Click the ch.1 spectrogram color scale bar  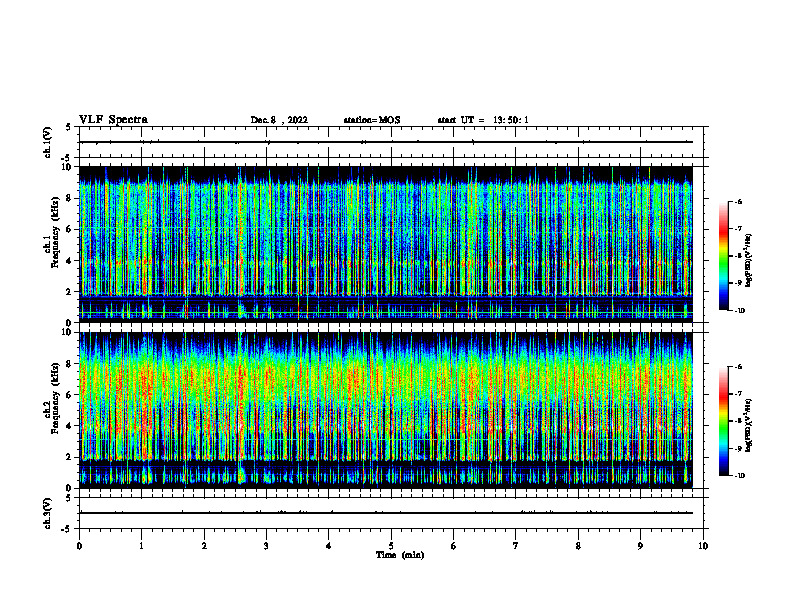click(x=724, y=256)
